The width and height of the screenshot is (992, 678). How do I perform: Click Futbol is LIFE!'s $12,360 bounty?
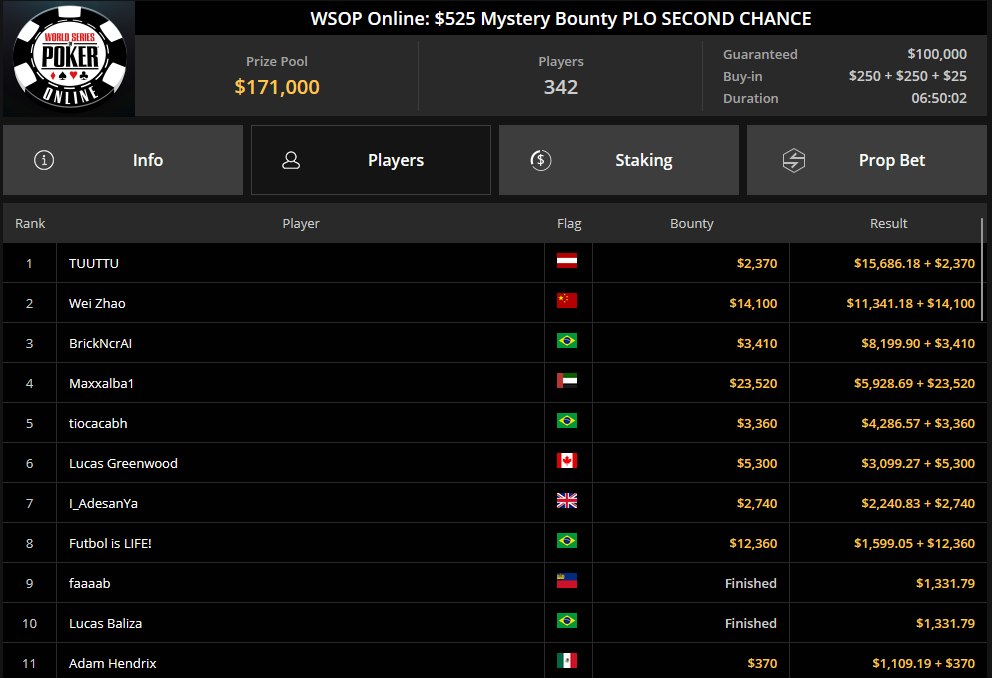(x=753, y=543)
